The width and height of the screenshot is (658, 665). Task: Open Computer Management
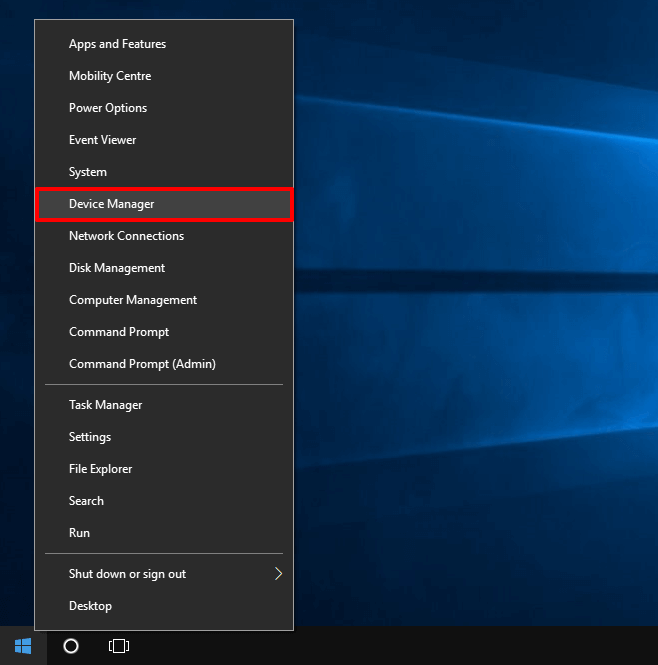click(164, 300)
